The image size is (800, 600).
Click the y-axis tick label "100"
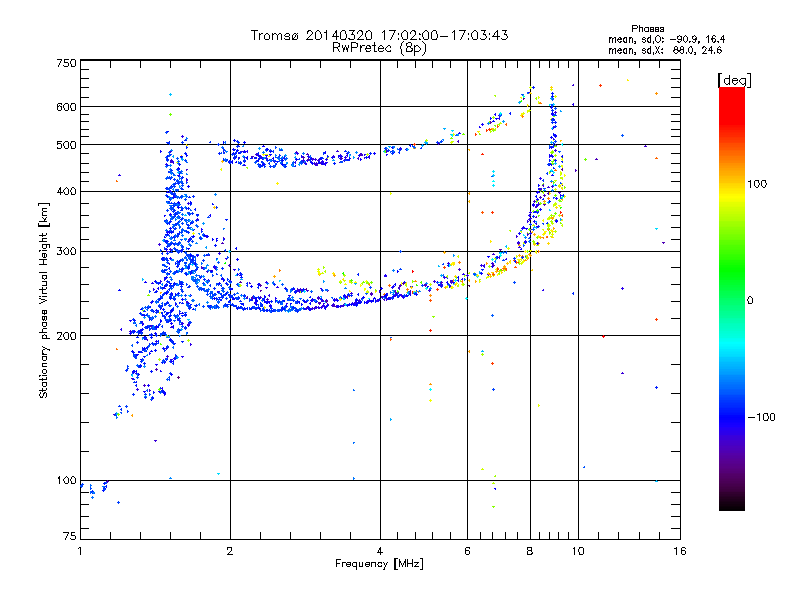(66, 481)
